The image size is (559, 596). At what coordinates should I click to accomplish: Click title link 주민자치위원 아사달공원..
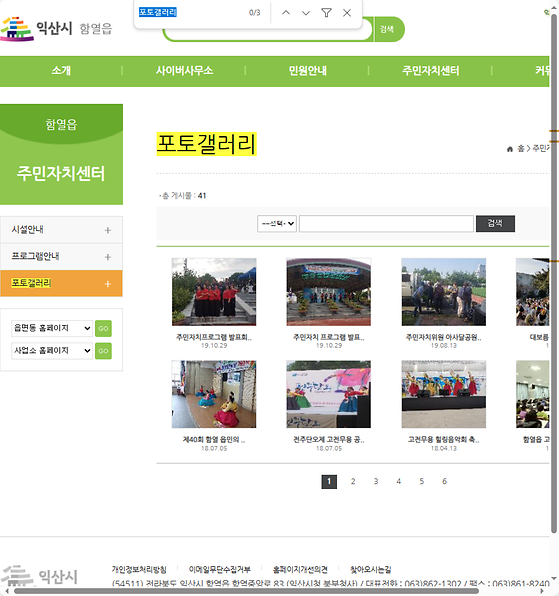pos(443,337)
